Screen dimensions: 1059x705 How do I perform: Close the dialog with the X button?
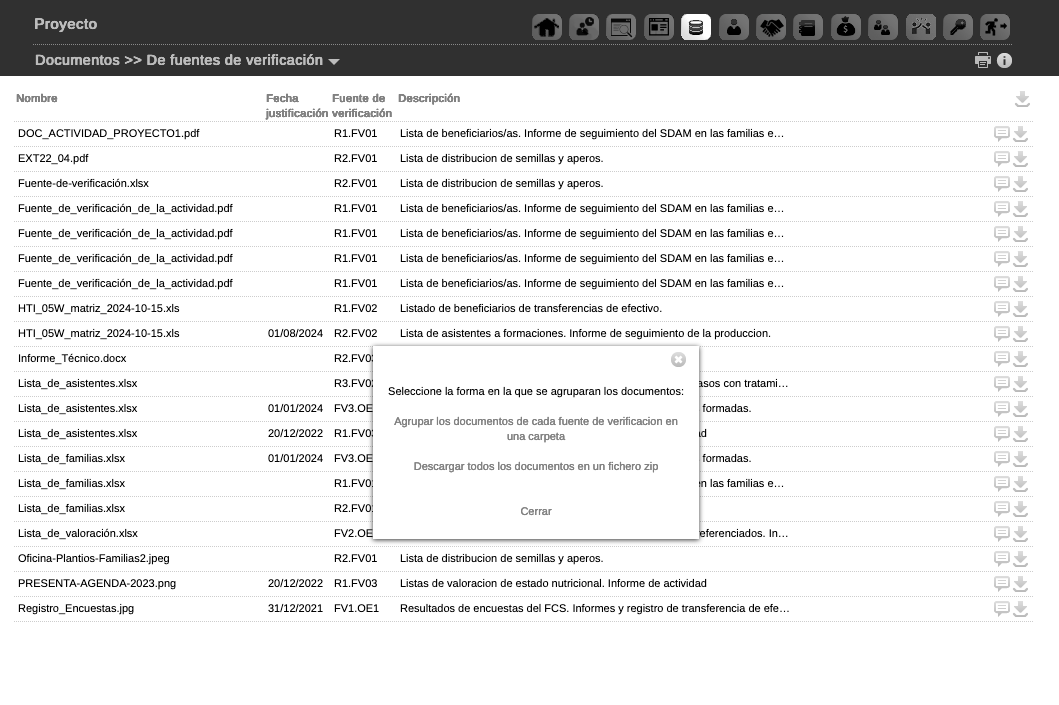click(679, 359)
